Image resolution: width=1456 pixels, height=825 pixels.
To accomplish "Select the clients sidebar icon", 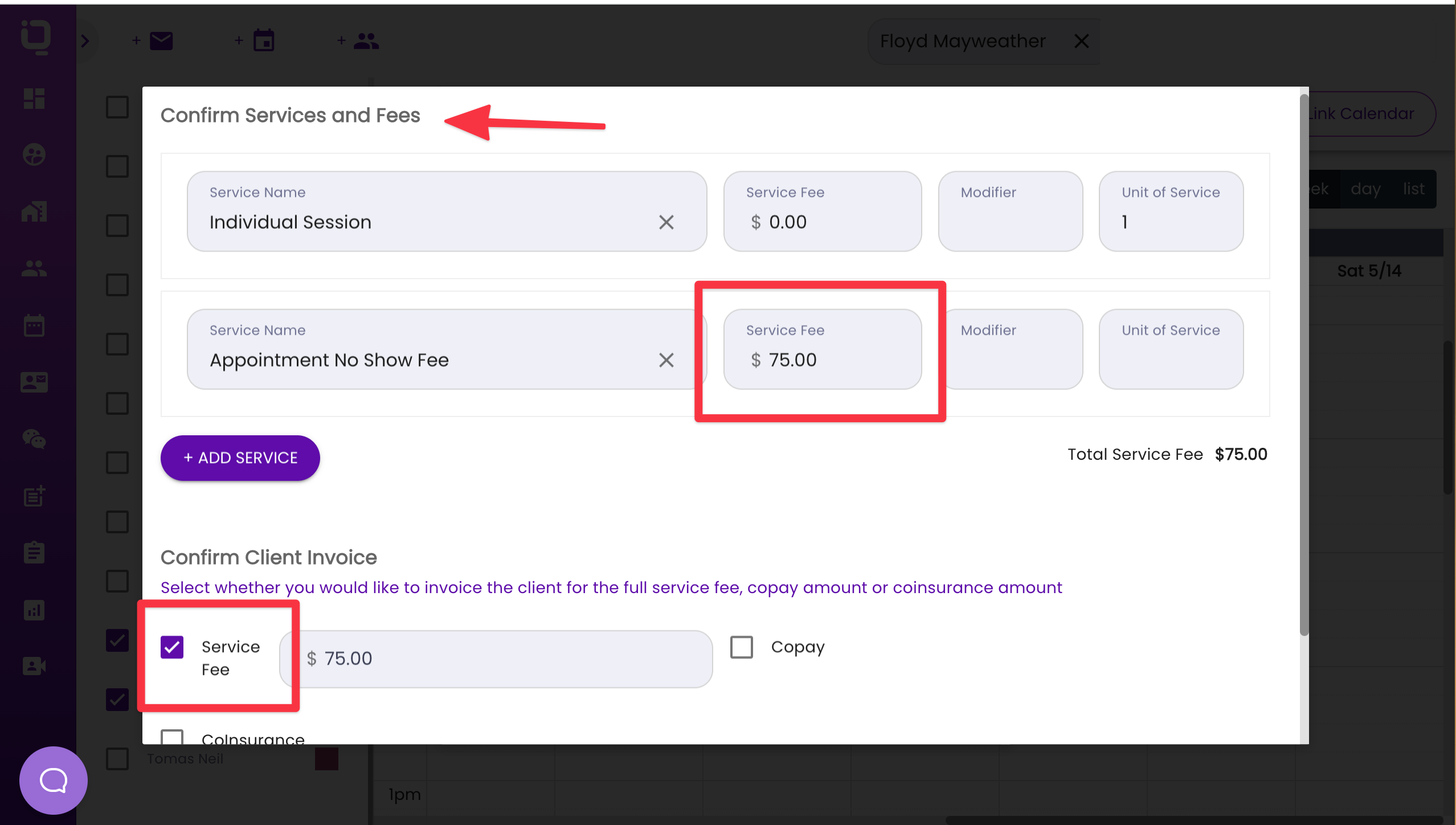I will pyautogui.click(x=33, y=269).
